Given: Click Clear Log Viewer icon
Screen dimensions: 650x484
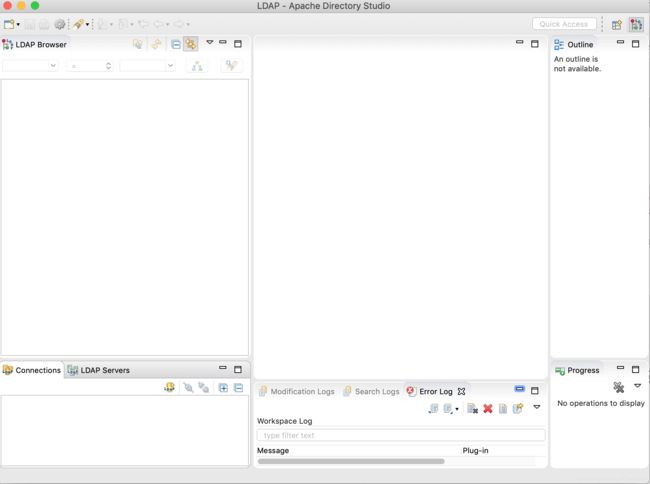Looking at the screenshot, I should 472,409.
